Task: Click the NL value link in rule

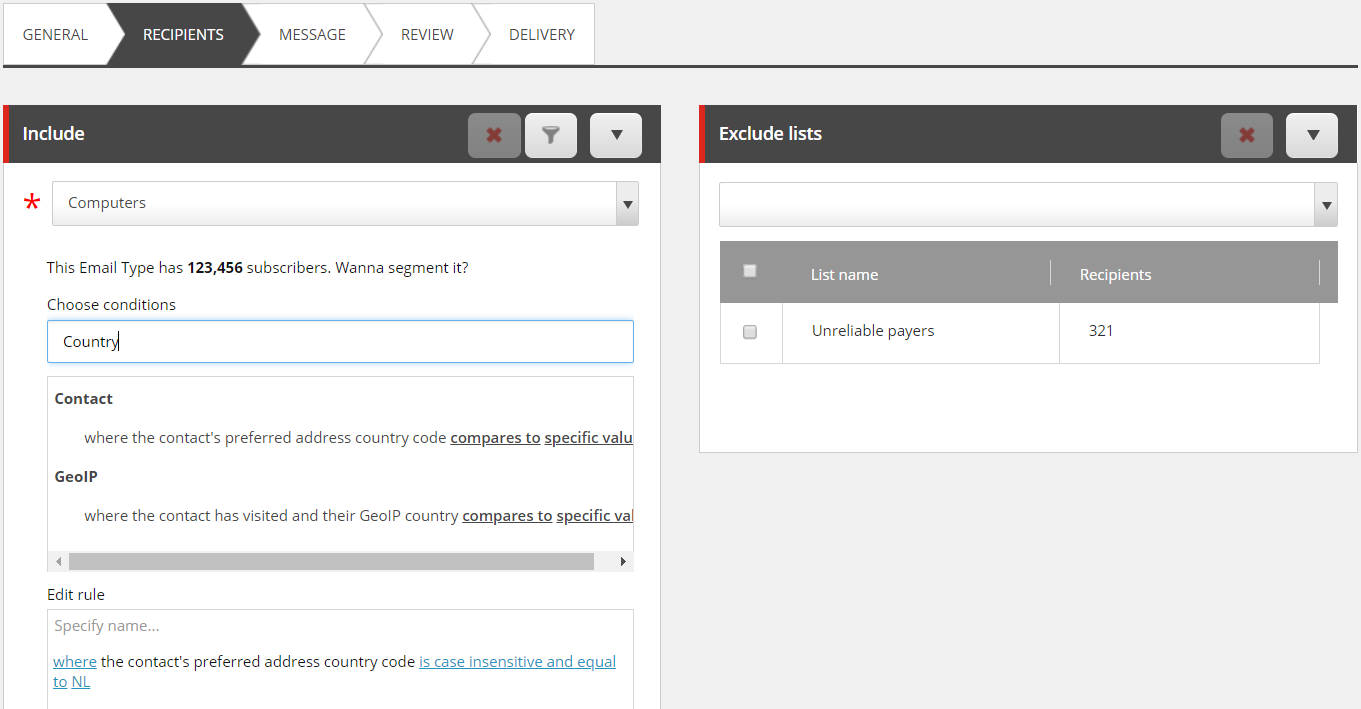Action: tap(81, 682)
